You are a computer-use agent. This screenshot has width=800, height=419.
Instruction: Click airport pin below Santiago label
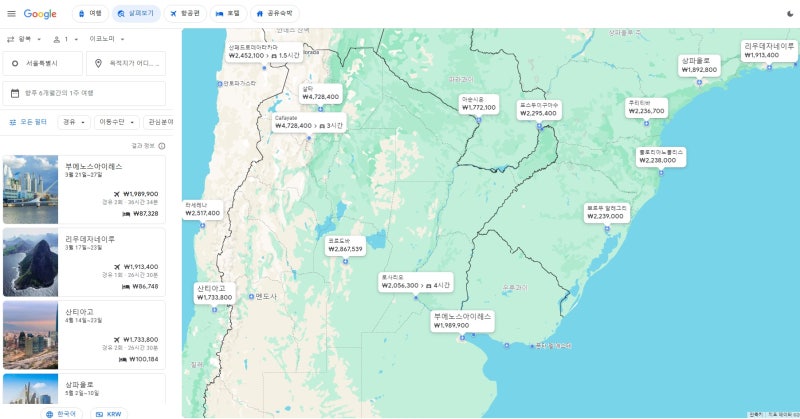214,310
